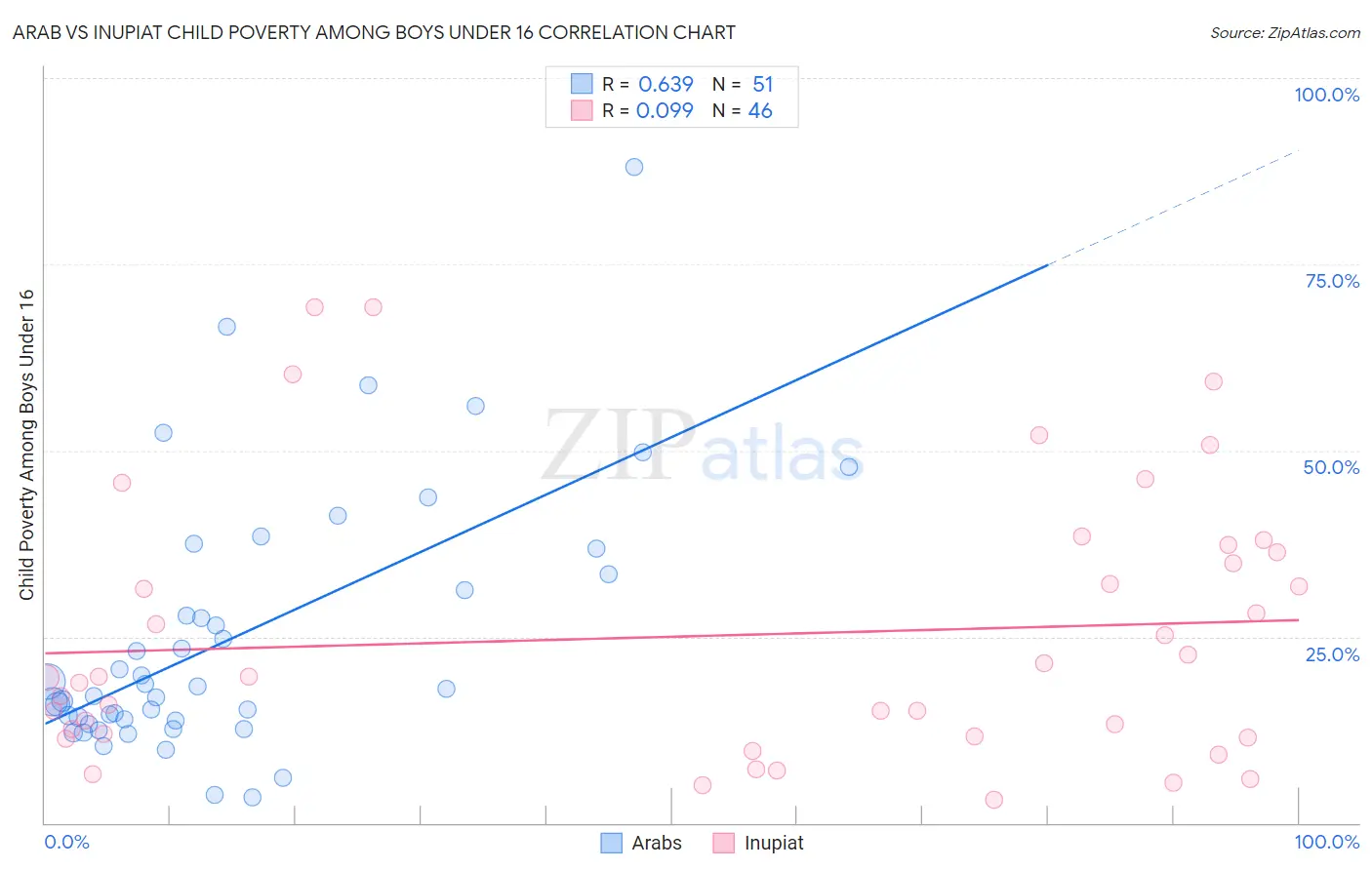Click the pink swatch beside R = 0.099
Viewport: 1372px width, 870px height.
[582, 110]
